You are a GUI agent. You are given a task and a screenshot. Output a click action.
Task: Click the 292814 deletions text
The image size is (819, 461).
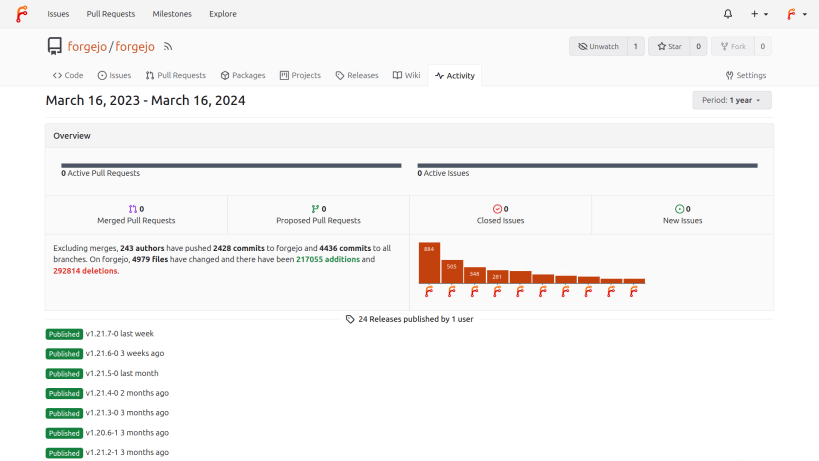(x=85, y=271)
